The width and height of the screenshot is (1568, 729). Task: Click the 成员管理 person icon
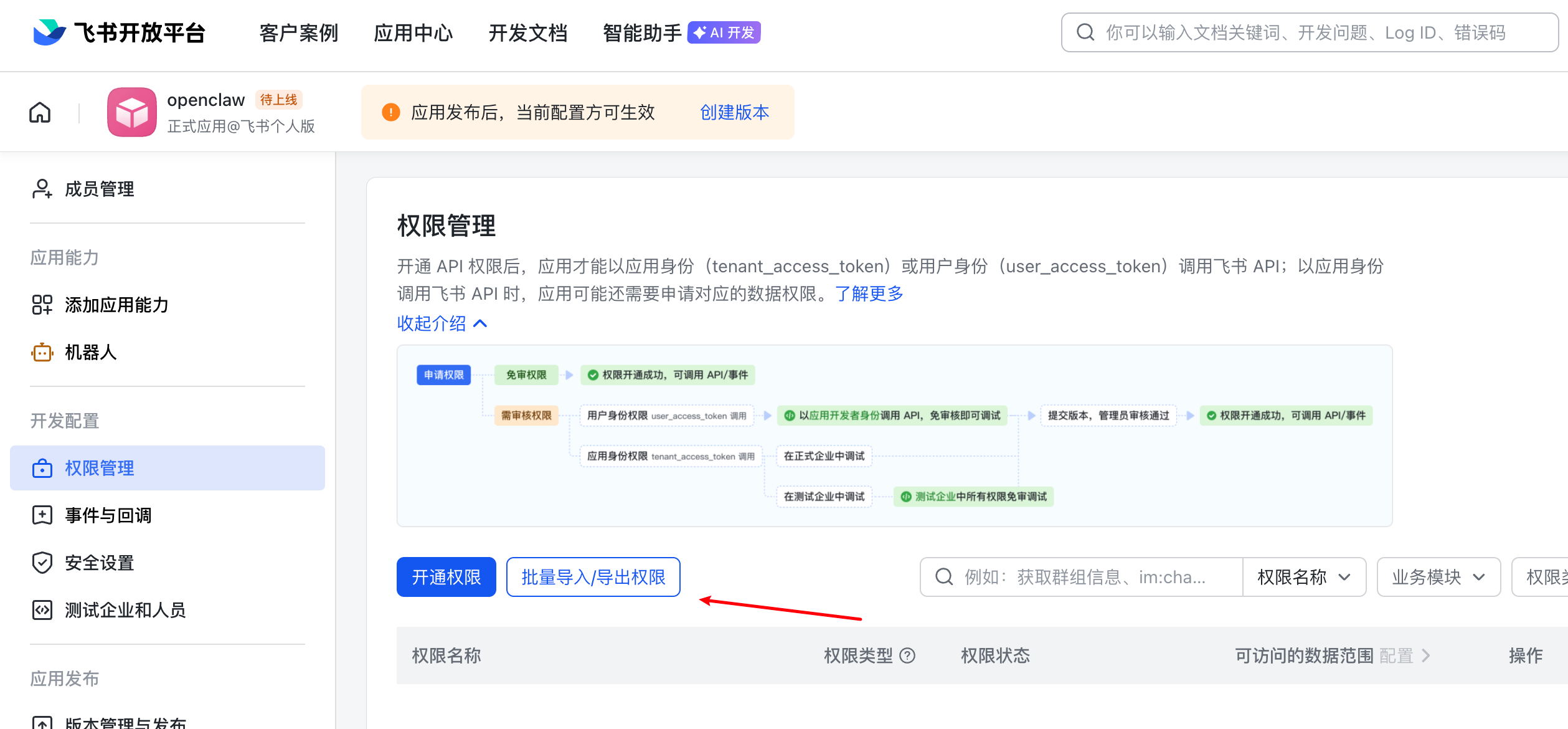pyautogui.click(x=42, y=189)
